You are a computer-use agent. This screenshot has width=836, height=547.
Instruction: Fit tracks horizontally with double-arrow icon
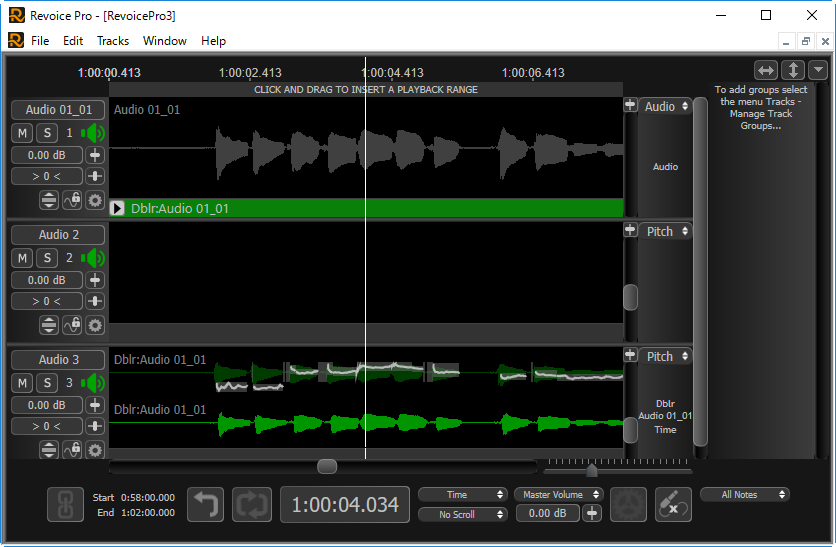pyautogui.click(x=766, y=70)
